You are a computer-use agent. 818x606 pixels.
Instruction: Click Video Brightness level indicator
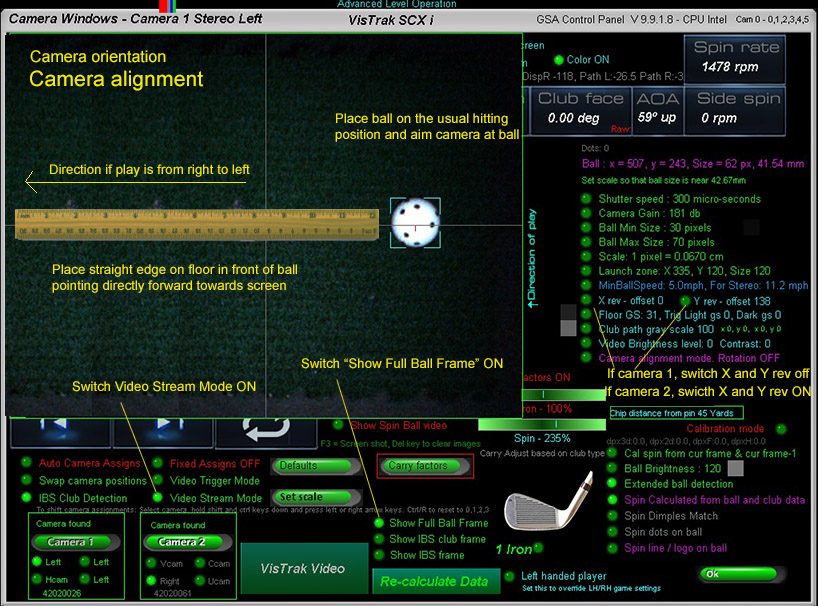click(586, 343)
